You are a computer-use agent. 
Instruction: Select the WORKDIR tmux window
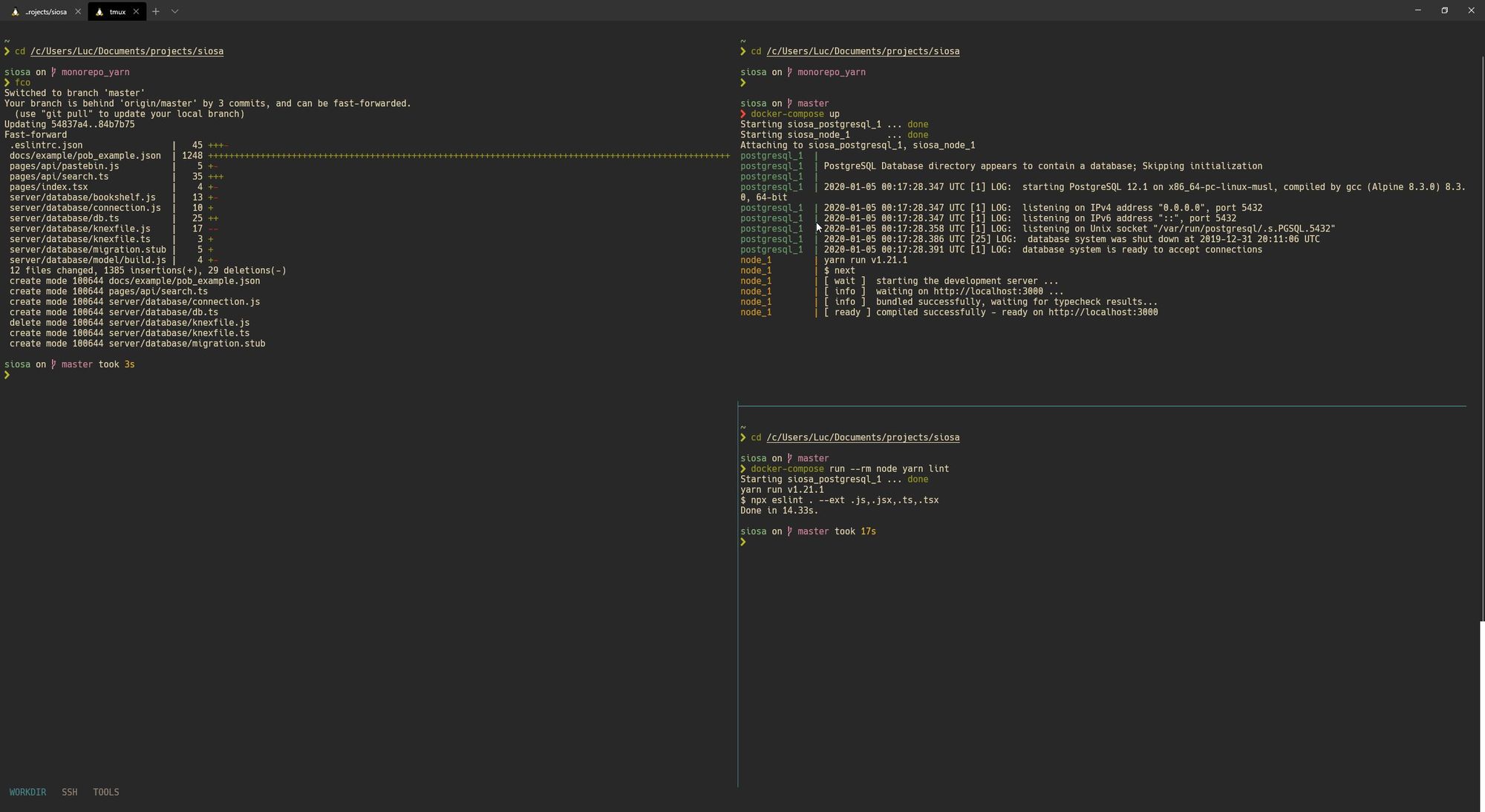(27, 792)
